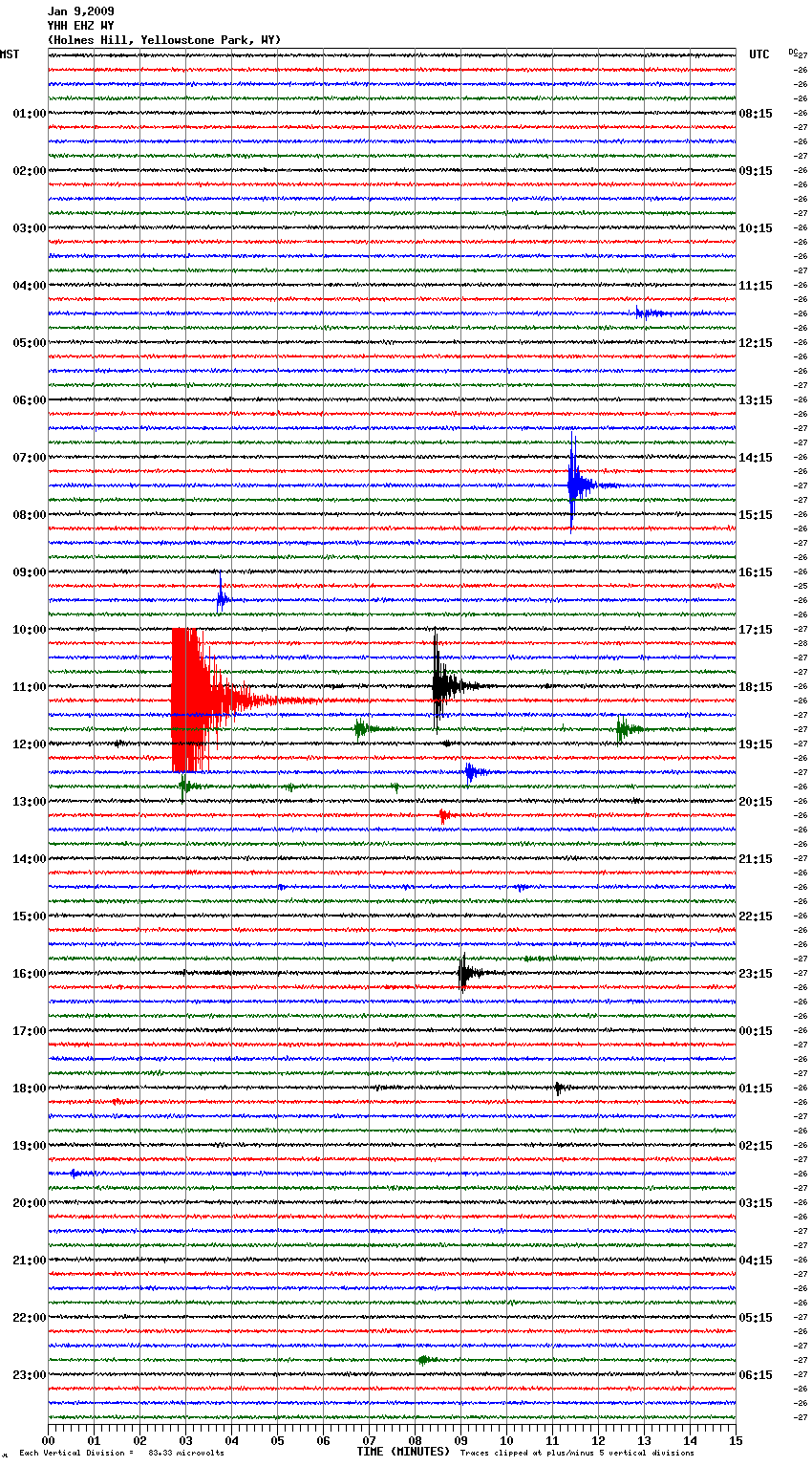The width and height of the screenshot is (812, 1466).
Task: Click the 'MST' column header
Action: (10, 54)
